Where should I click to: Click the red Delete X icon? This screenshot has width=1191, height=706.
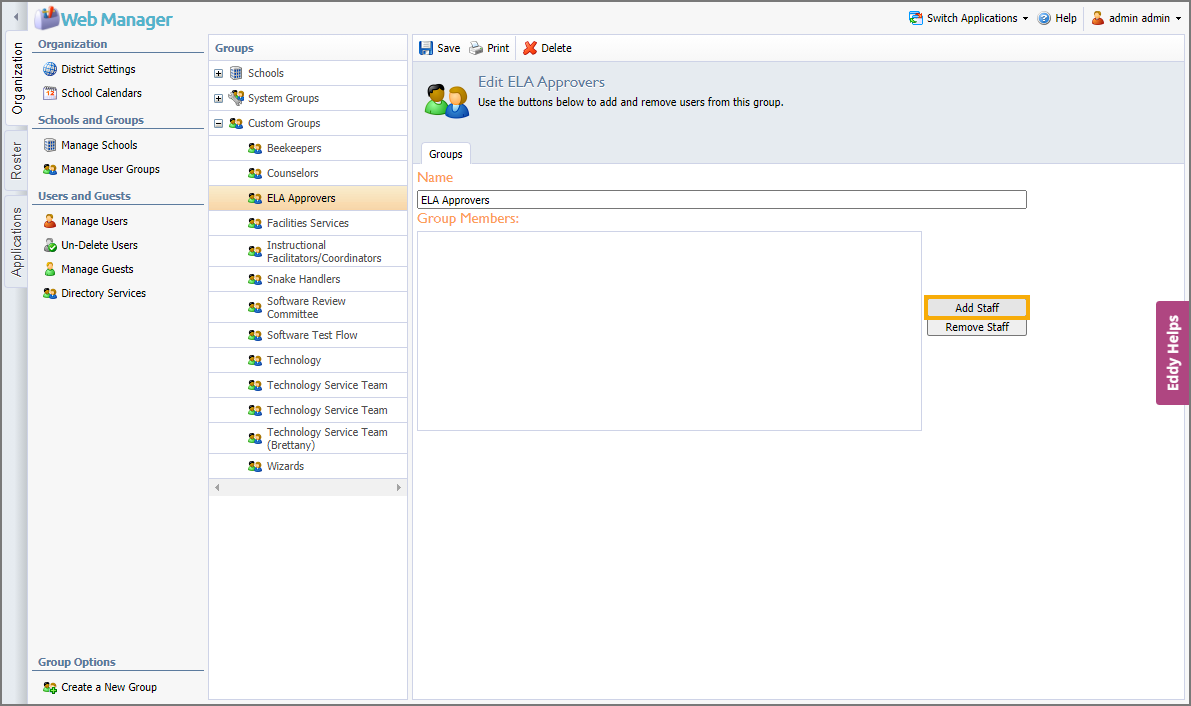pos(530,48)
